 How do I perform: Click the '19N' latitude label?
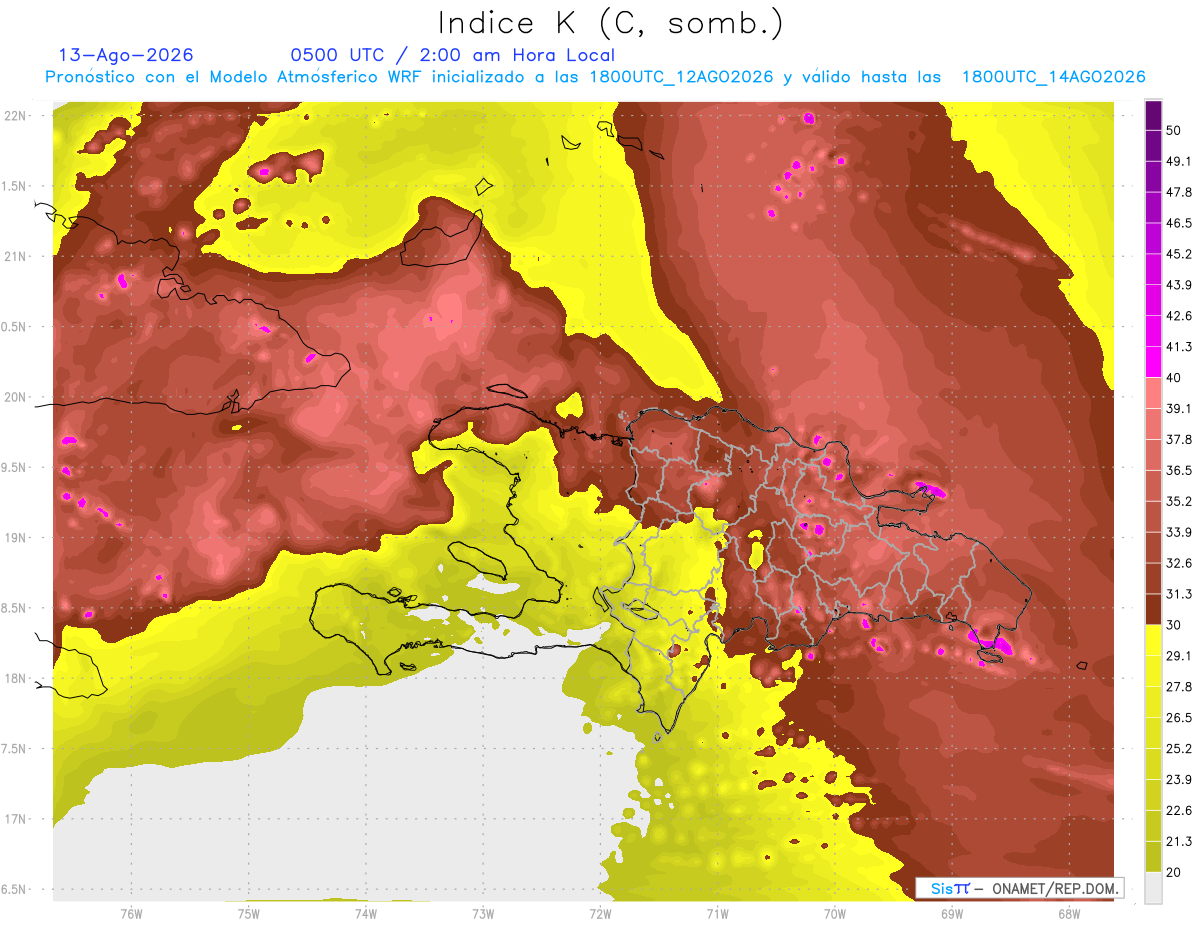pyautogui.click(x=17, y=538)
